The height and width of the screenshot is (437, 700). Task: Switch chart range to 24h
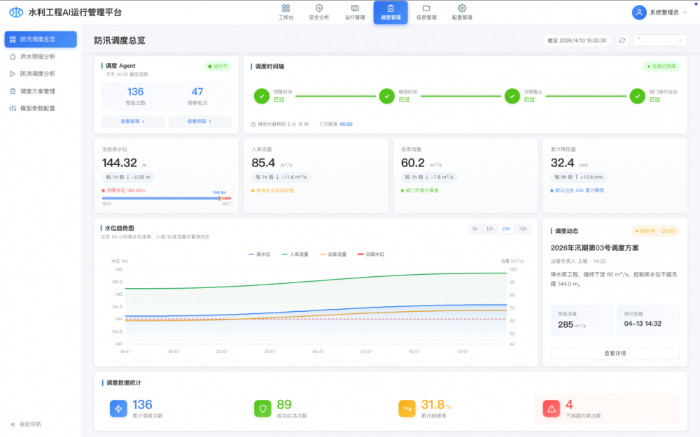pyautogui.click(x=506, y=229)
